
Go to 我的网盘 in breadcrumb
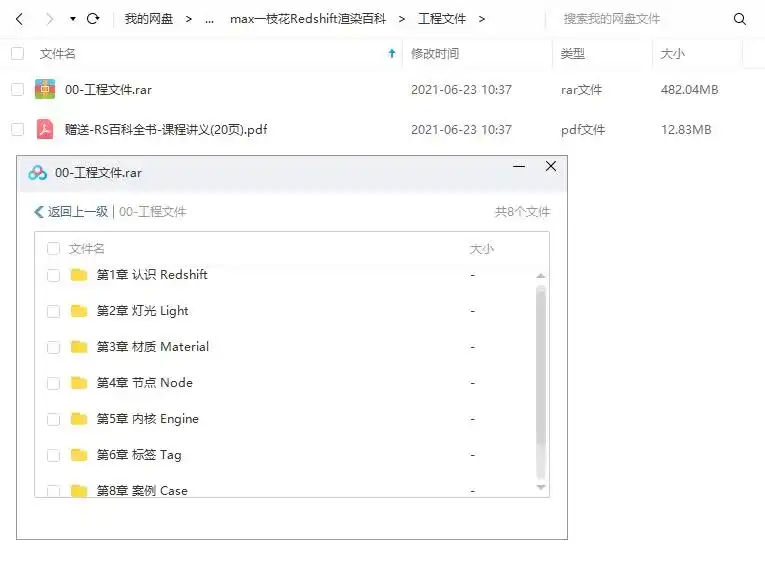pos(148,19)
